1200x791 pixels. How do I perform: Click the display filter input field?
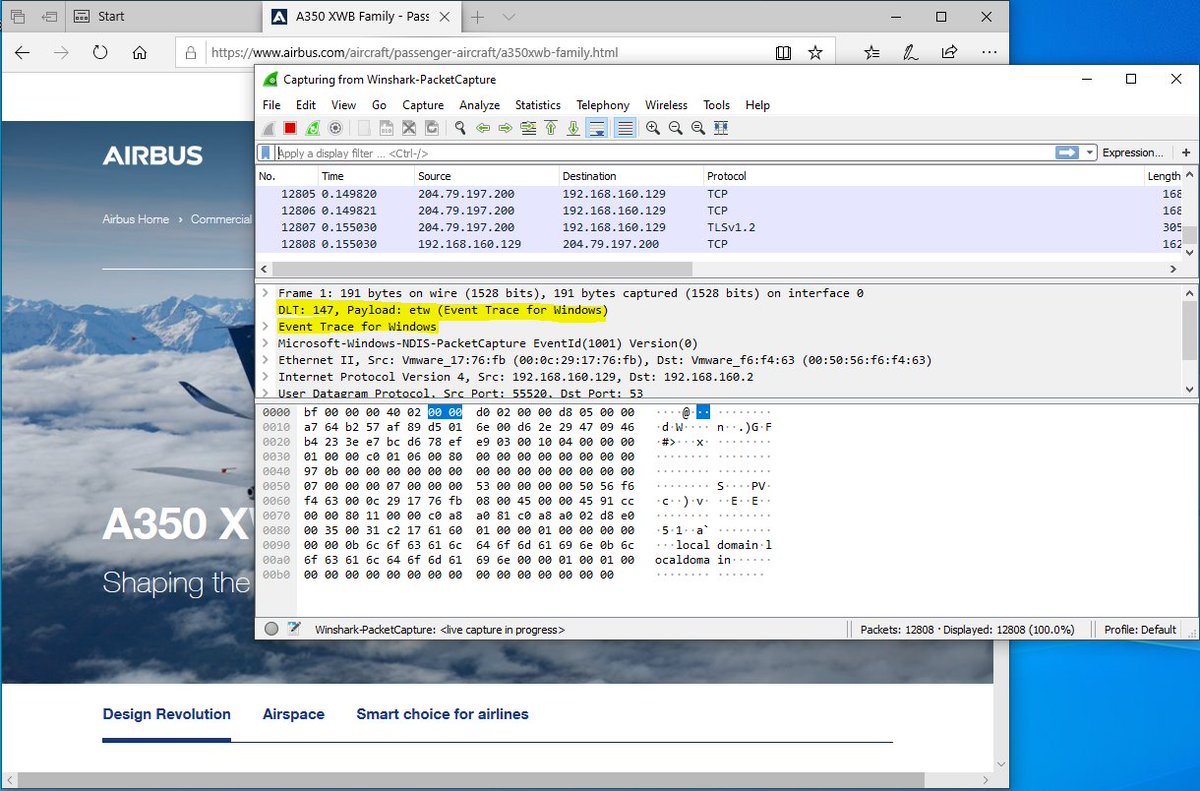click(664, 153)
